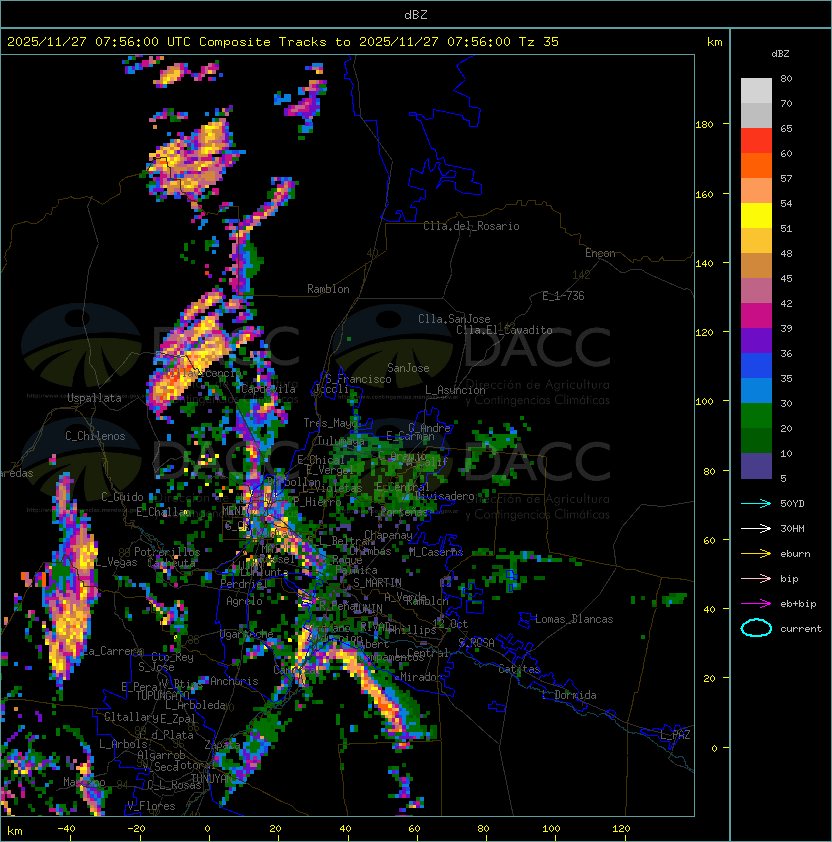Click the '100' tick on right axis
Screen dimensions: 832x842
tap(704, 401)
